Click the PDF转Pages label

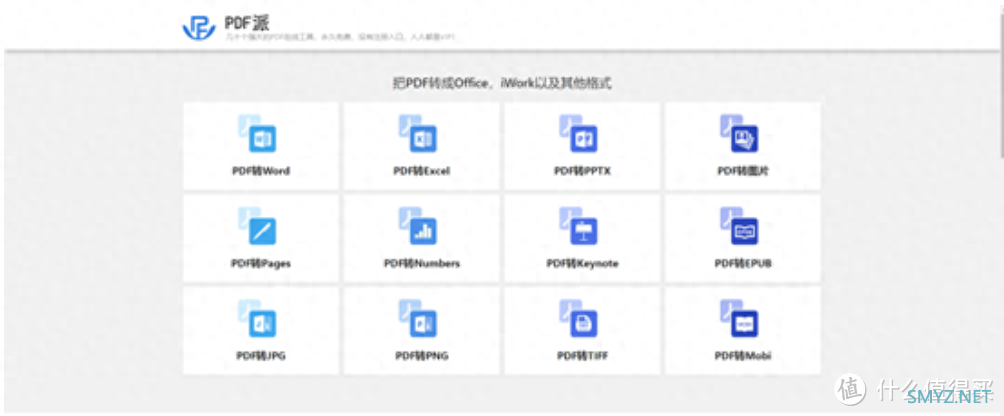261,263
